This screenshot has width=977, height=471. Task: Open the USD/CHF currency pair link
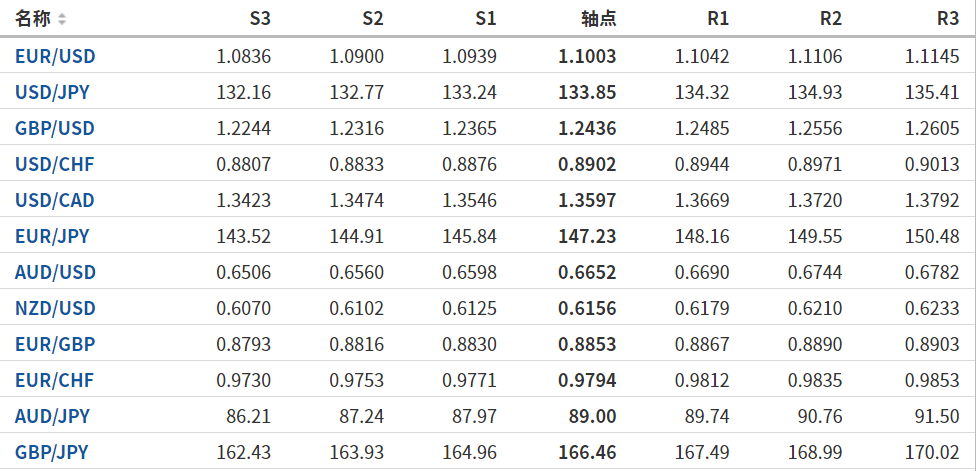click(x=54, y=164)
